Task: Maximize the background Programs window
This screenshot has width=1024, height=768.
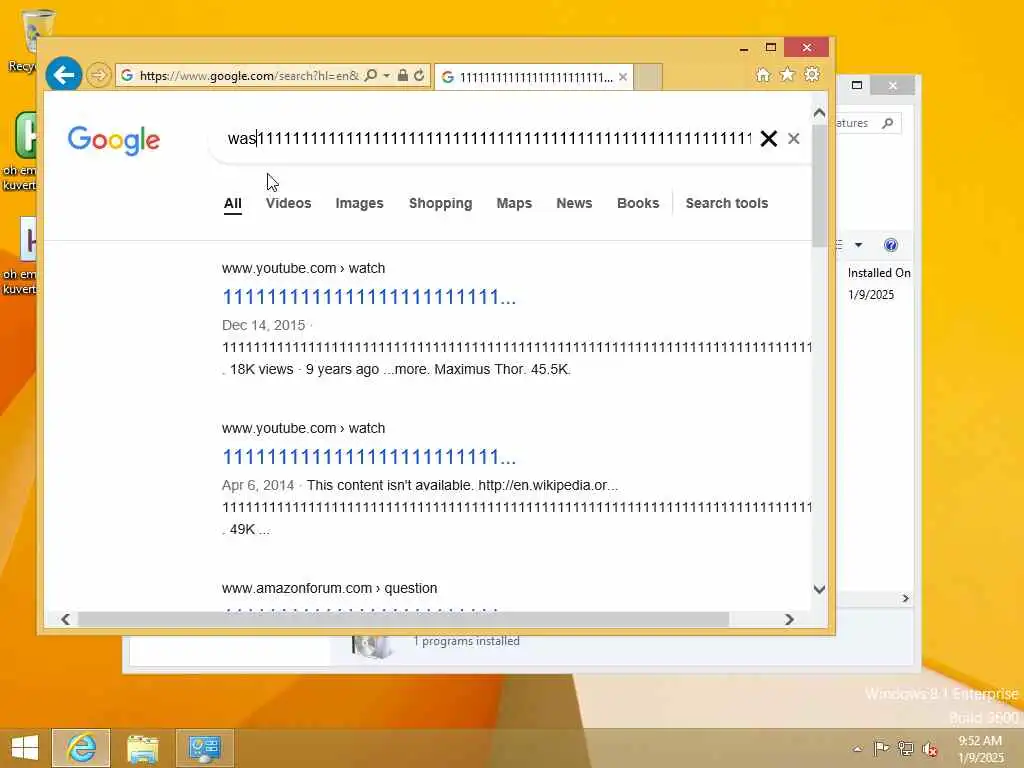Action: pyautogui.click(x=857, y=85)
